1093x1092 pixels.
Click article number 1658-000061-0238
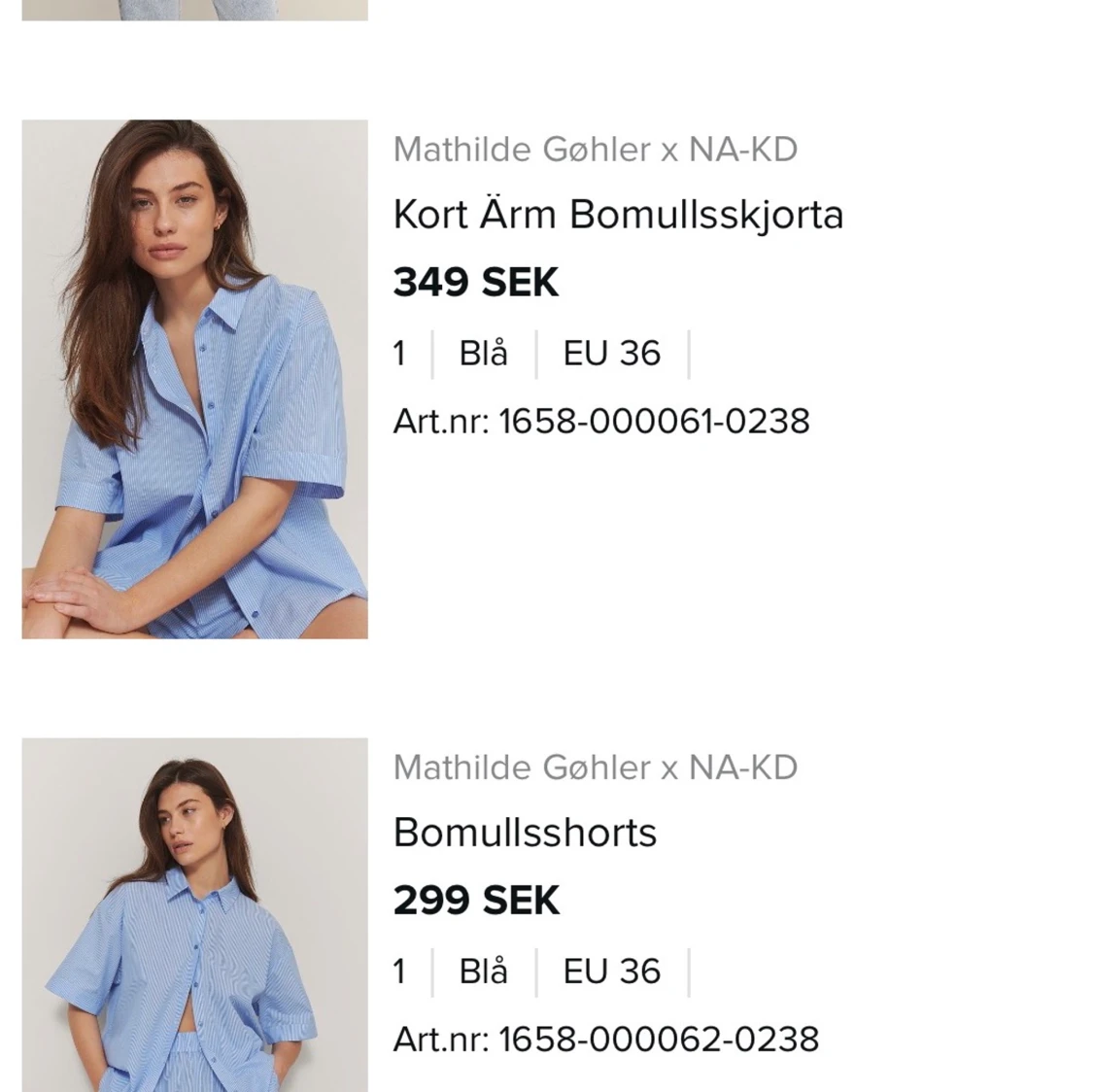coord(653,422)
